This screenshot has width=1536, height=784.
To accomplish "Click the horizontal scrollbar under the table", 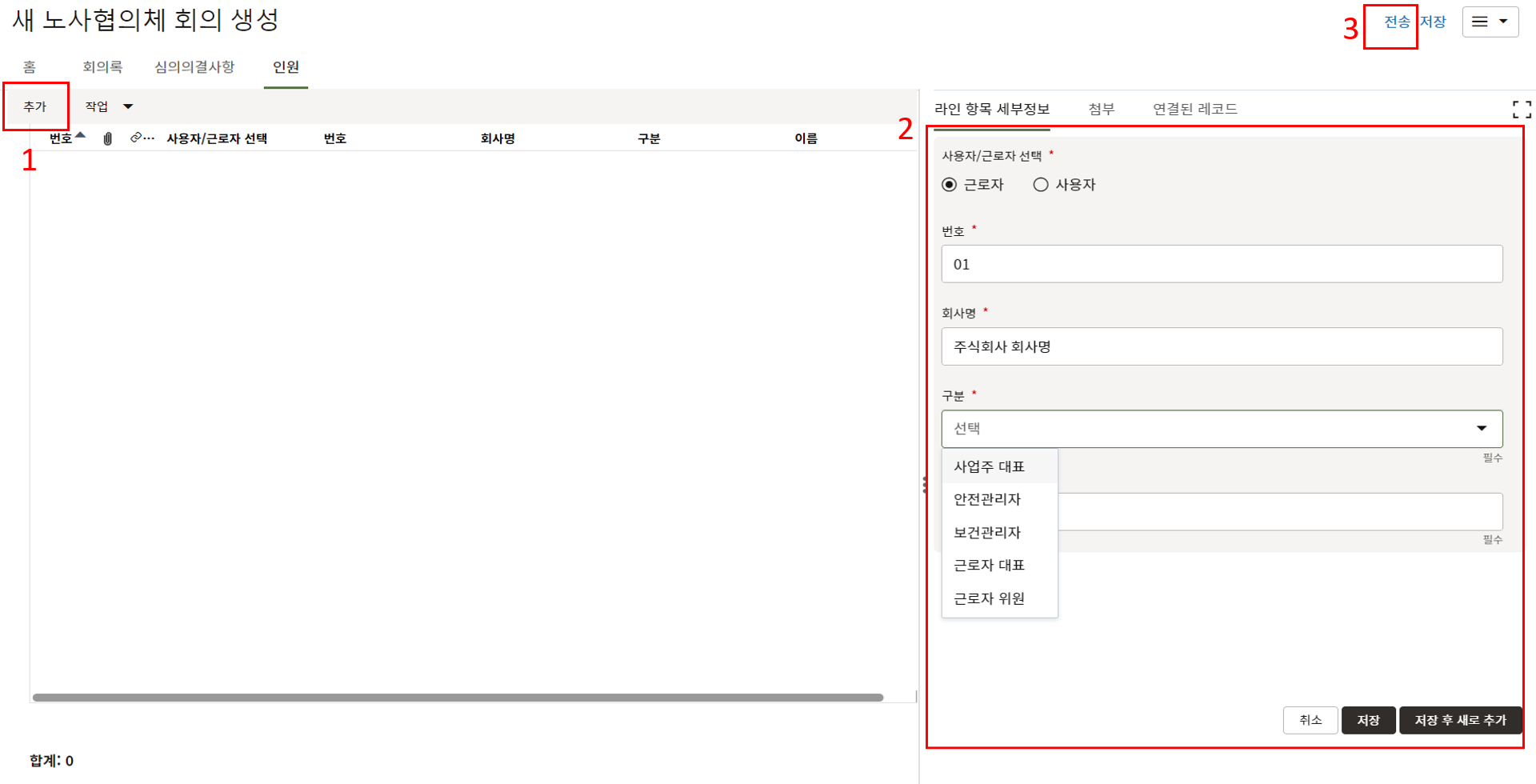I will (x=458, y=698).
